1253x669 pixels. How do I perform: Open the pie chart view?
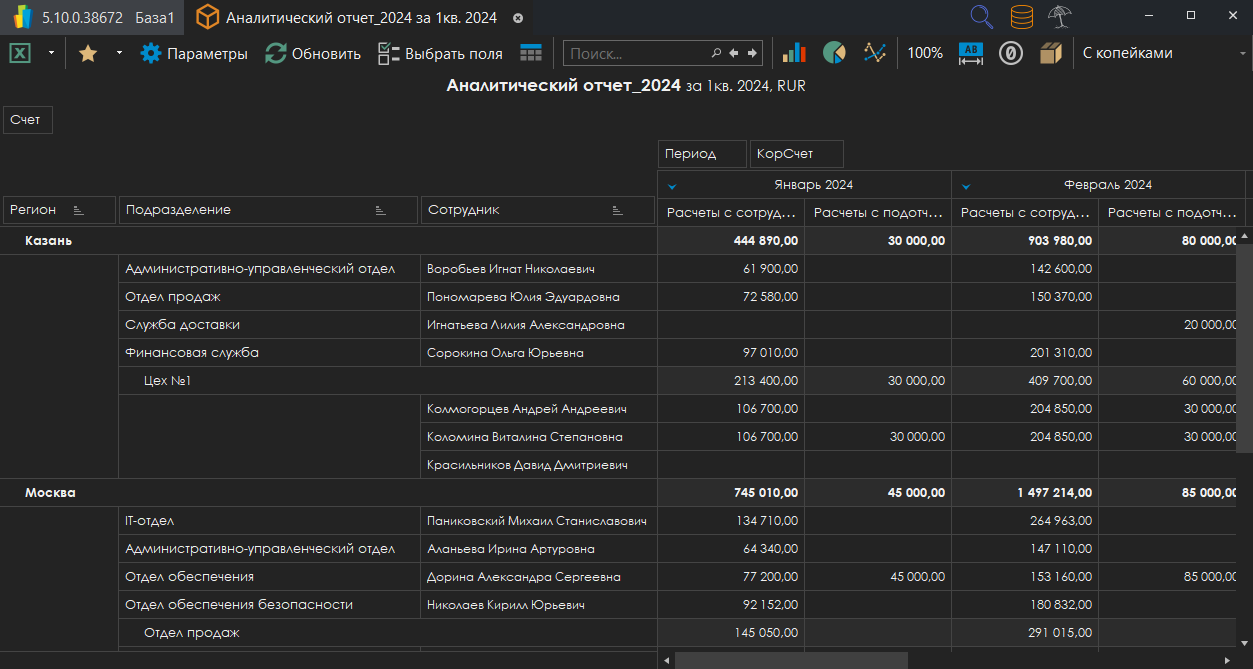[x=834, y=53]
